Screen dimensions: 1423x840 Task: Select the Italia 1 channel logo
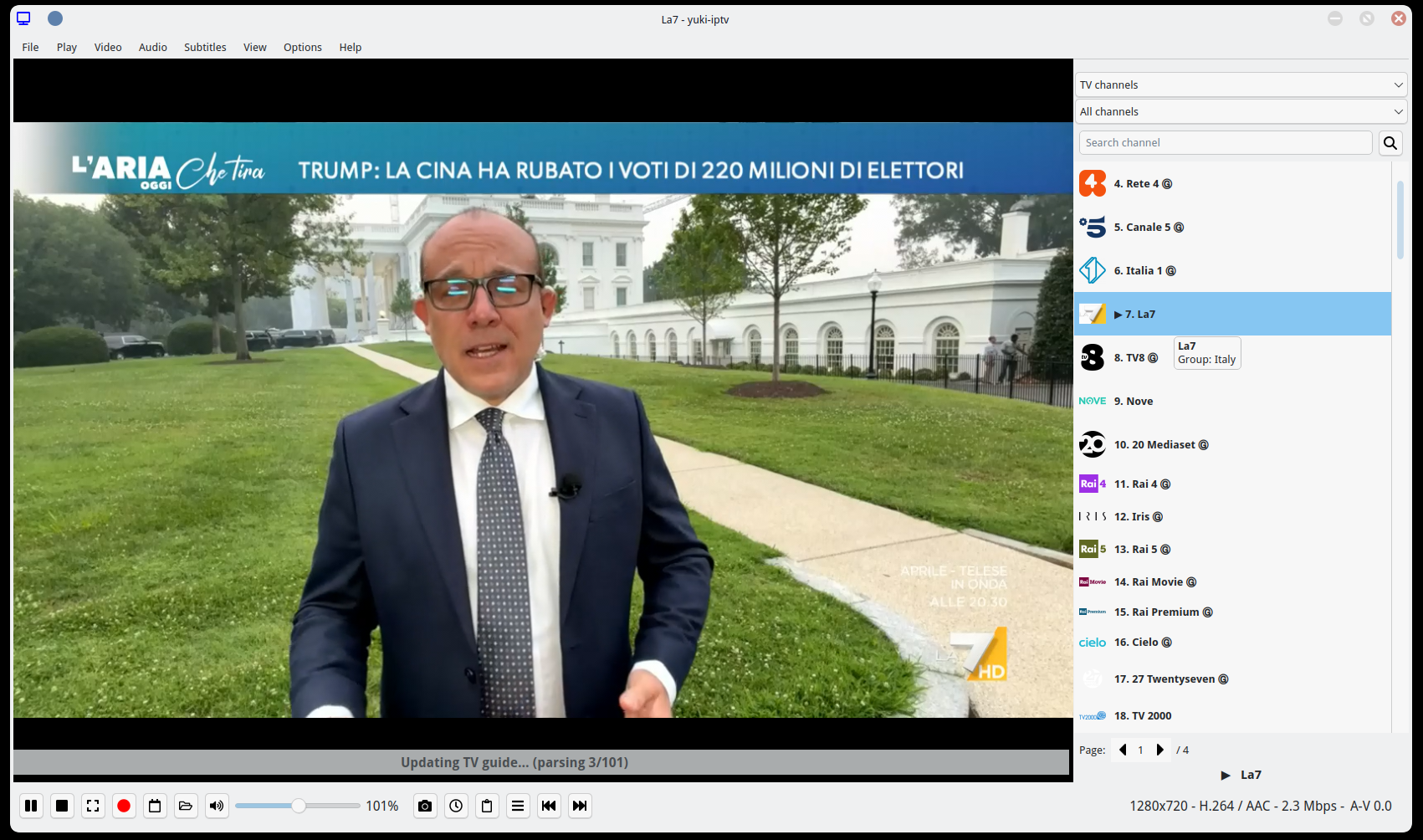point(1093,270)
